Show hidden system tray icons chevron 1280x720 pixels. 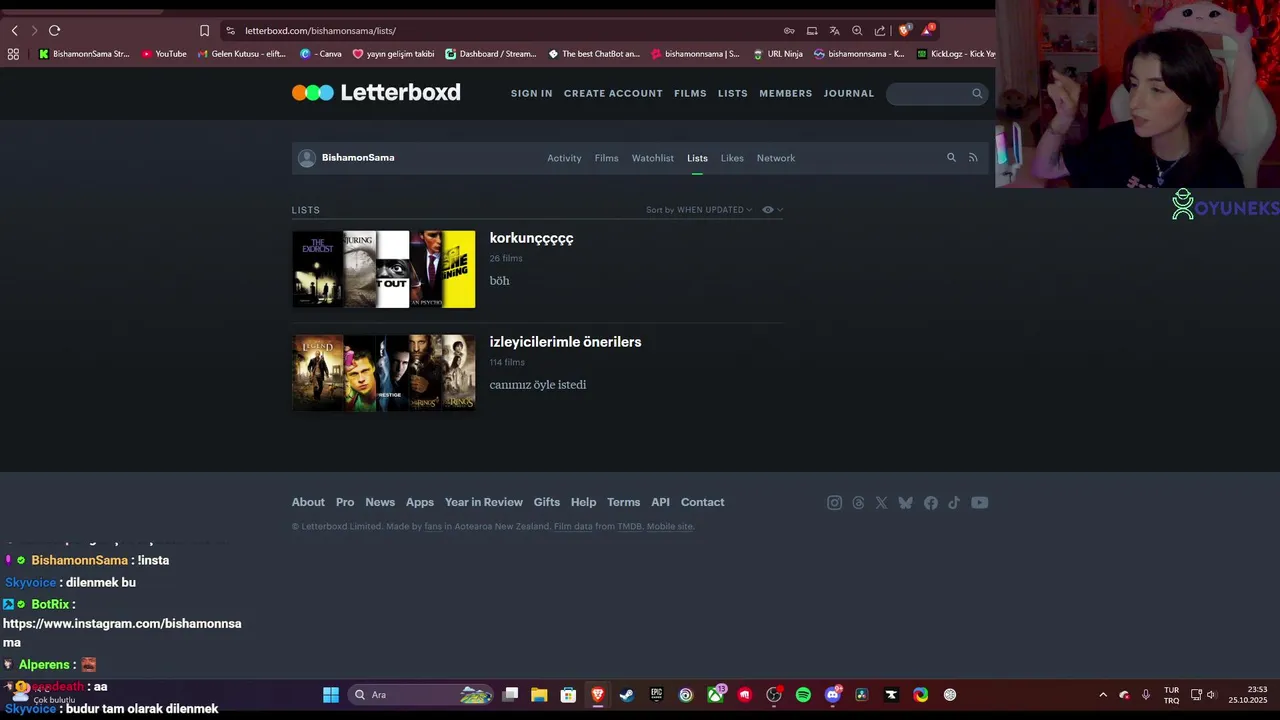click(1103, 695)
